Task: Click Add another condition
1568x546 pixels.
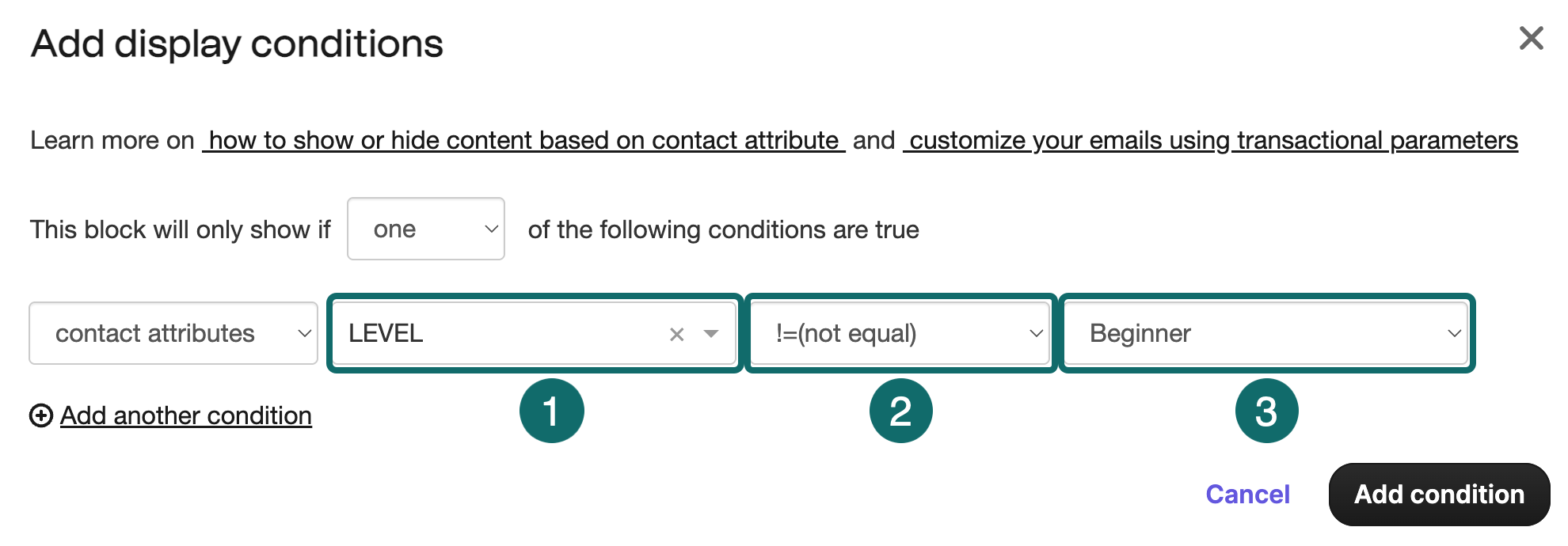Action: 185,415
